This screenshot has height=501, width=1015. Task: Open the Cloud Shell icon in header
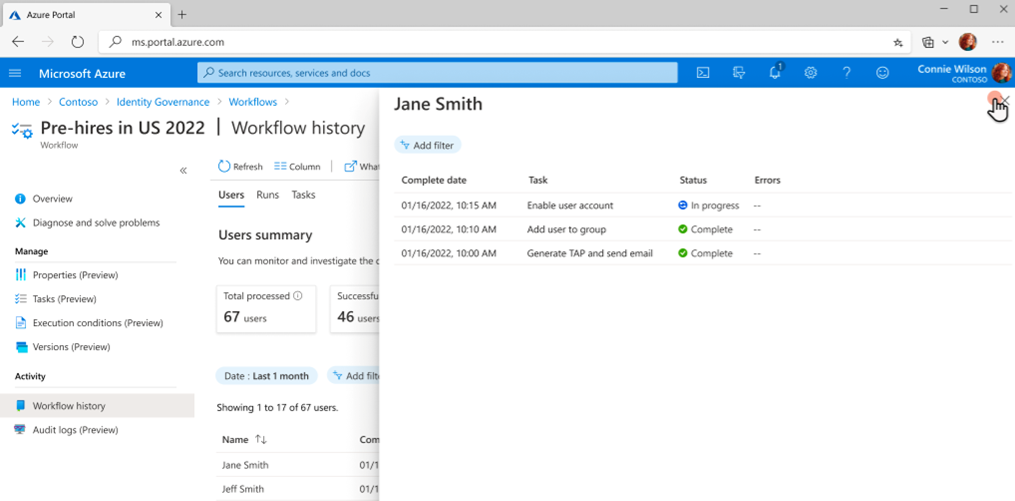(703, 73)
